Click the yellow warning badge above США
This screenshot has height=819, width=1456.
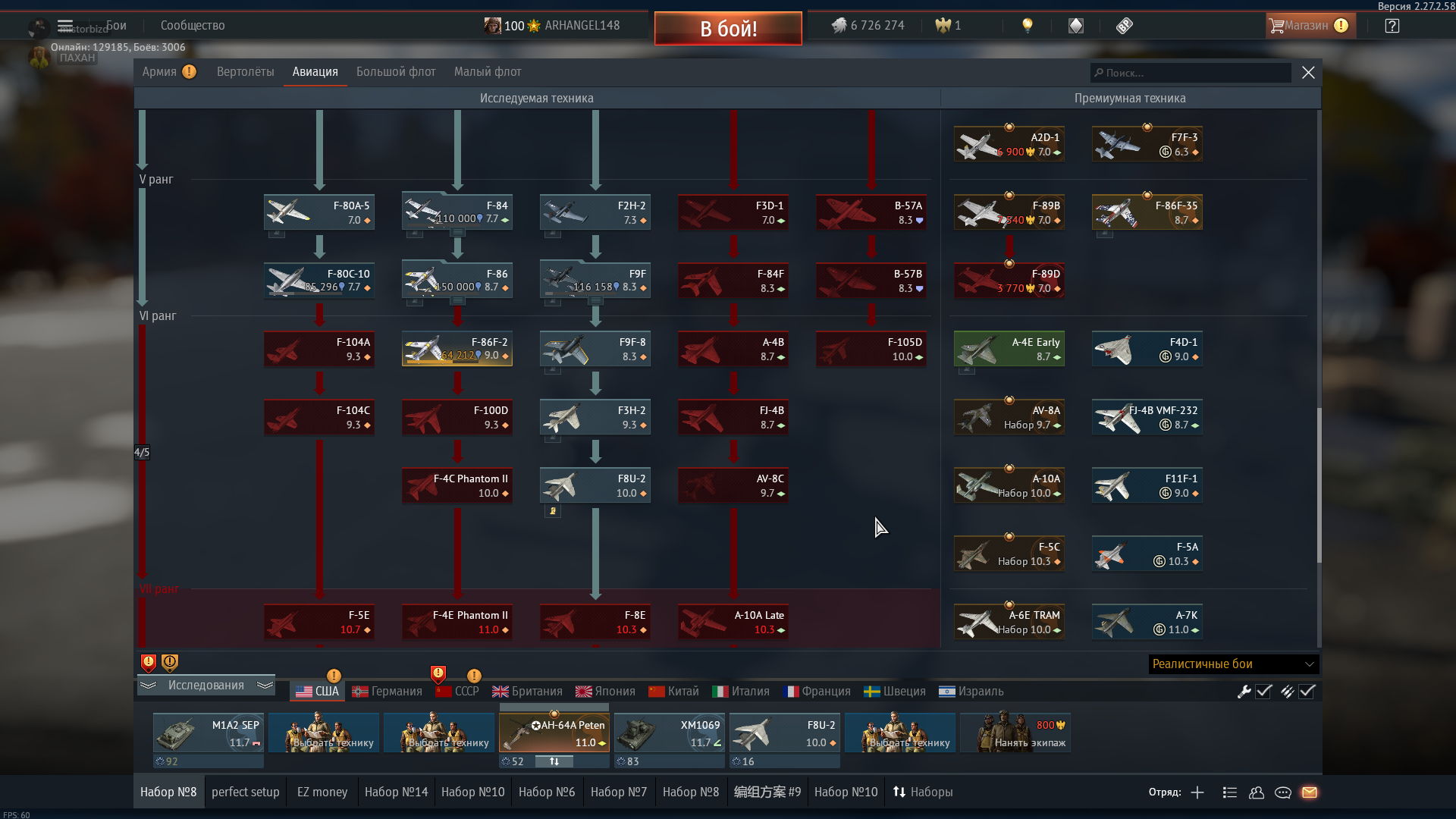pyautogui.click(x=334, y=676)
